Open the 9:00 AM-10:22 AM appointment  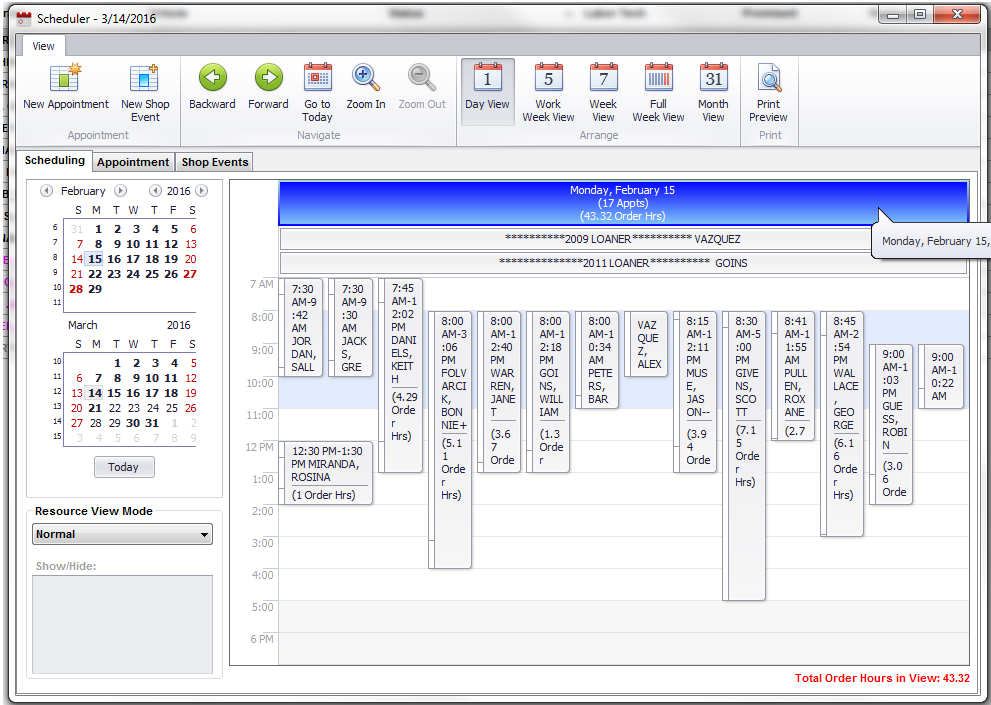(940, 376)
